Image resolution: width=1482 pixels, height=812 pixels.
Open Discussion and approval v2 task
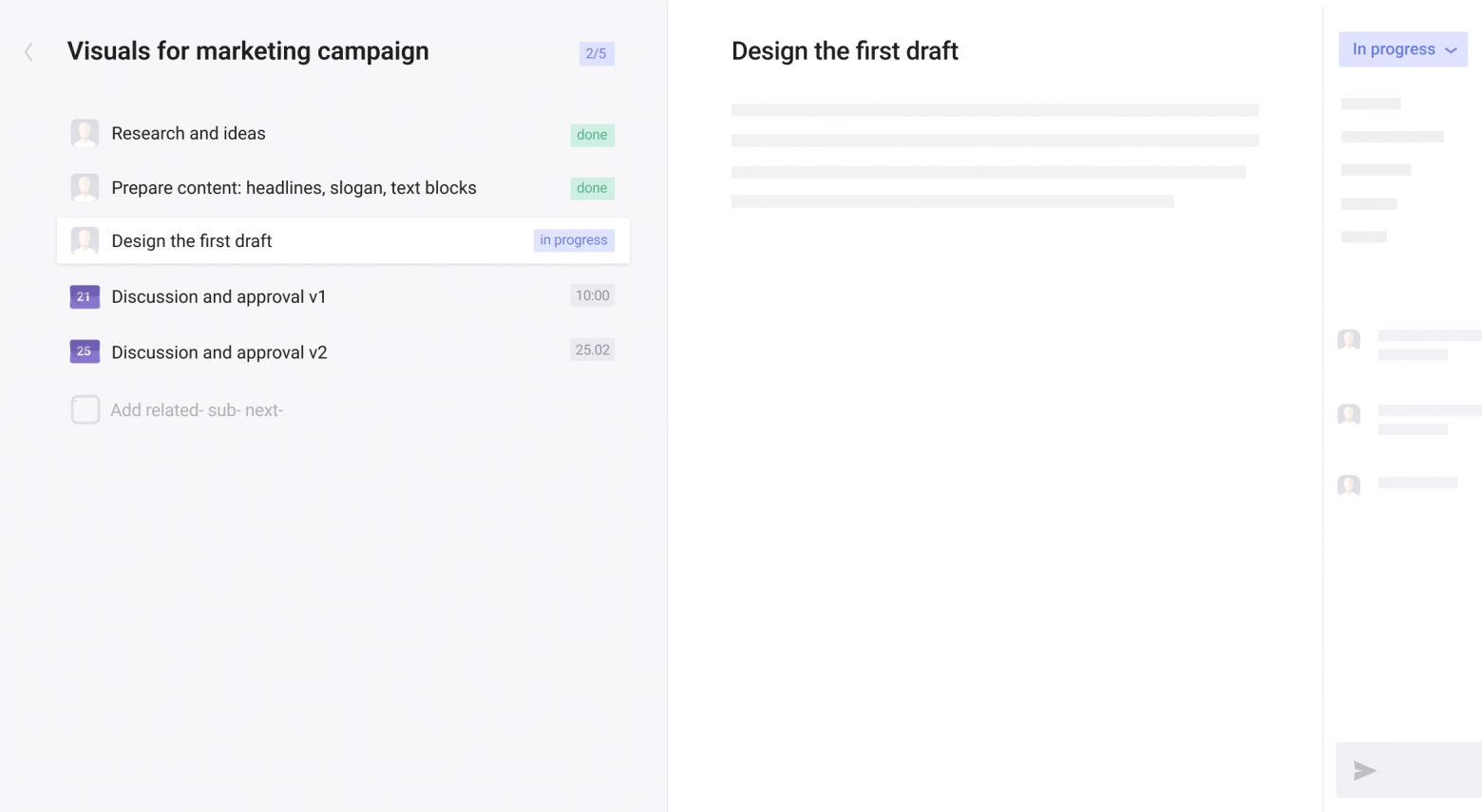[219, 352]
